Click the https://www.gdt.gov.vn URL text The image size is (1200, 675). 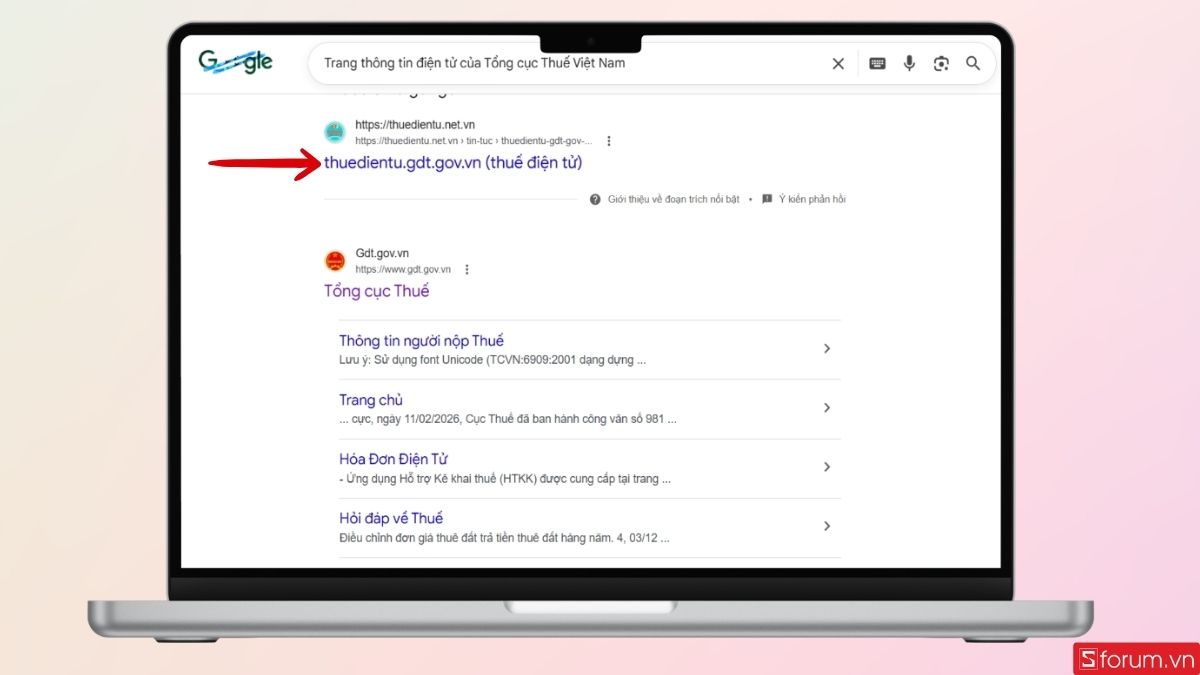pyautogui.click(x=403, y=270)
